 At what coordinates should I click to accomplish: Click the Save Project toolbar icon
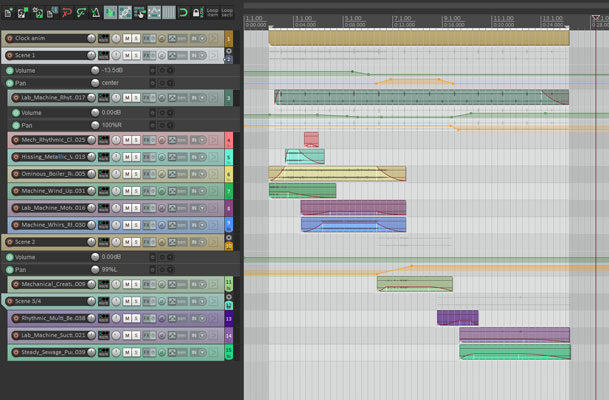point(37,13)
